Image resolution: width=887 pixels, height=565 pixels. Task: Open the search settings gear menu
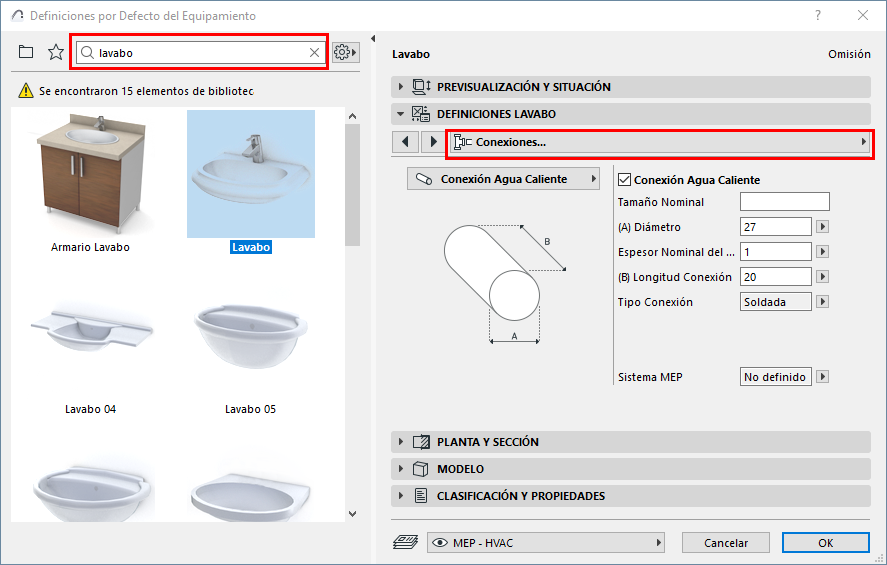pyautogui.click(x=346, y=52)
